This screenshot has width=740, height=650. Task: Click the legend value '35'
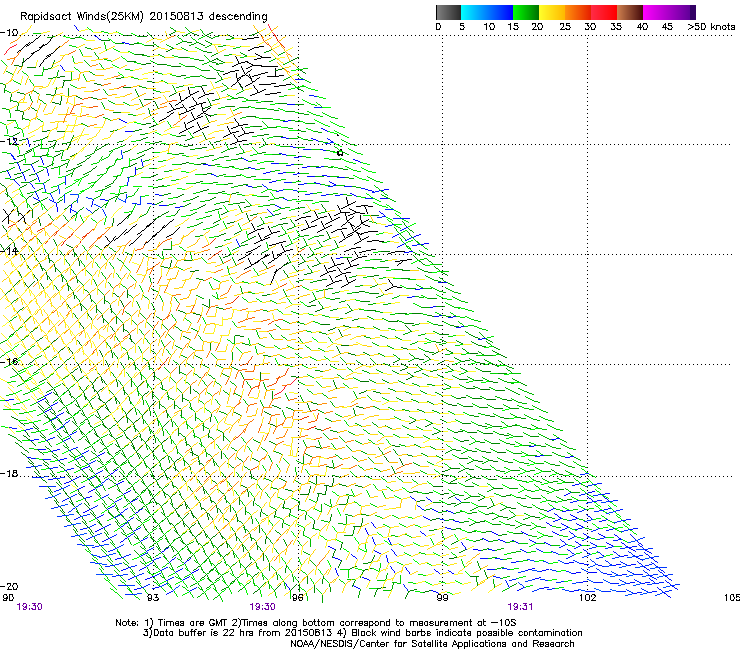click(x=616, y=26)
